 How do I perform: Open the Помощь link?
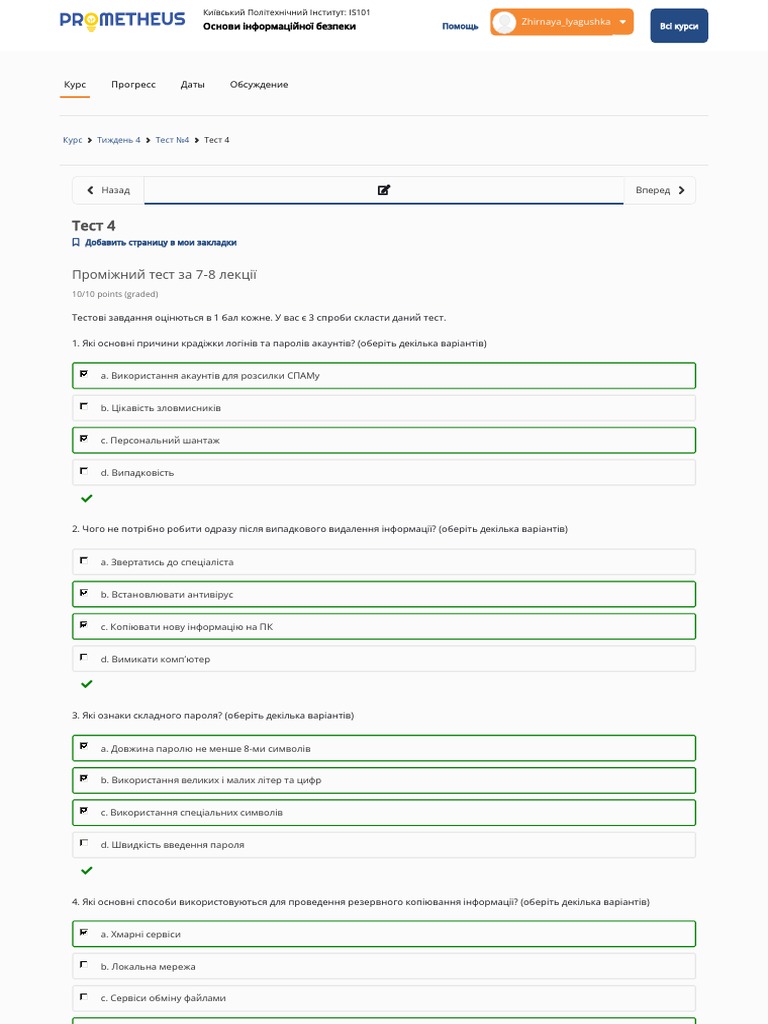tap(460, 26)
